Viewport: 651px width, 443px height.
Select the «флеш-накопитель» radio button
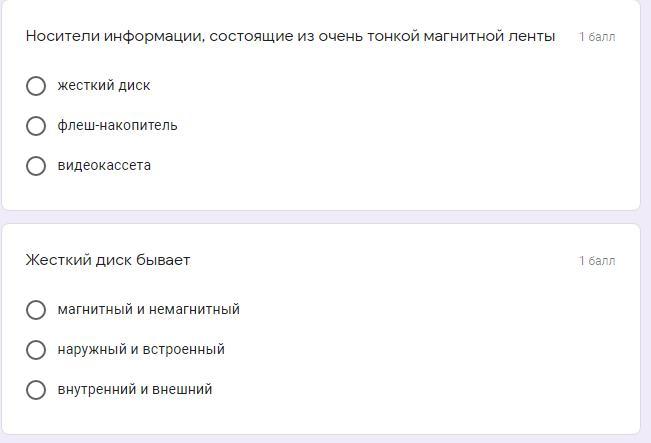pos(36,126)
